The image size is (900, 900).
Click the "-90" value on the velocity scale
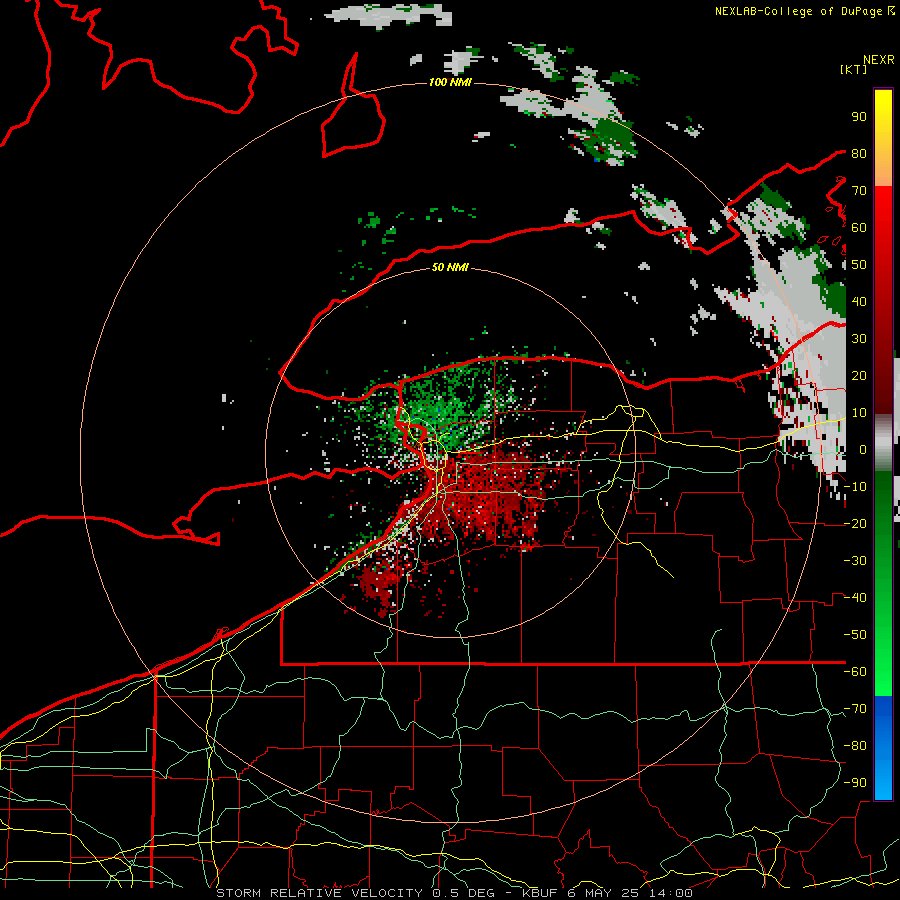855,783
